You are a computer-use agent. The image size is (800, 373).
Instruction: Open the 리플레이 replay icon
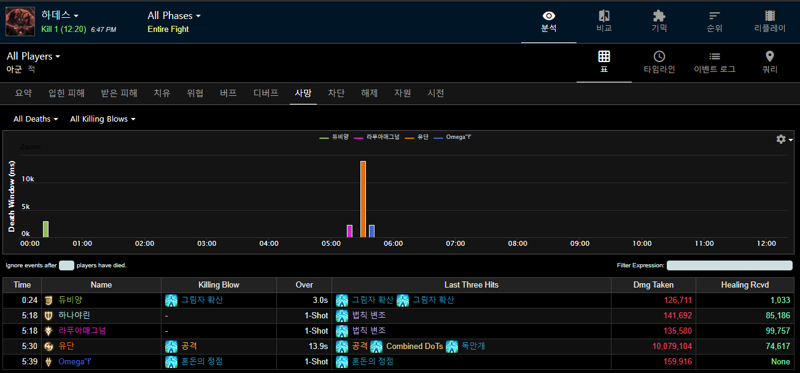[x=770, y=21]
